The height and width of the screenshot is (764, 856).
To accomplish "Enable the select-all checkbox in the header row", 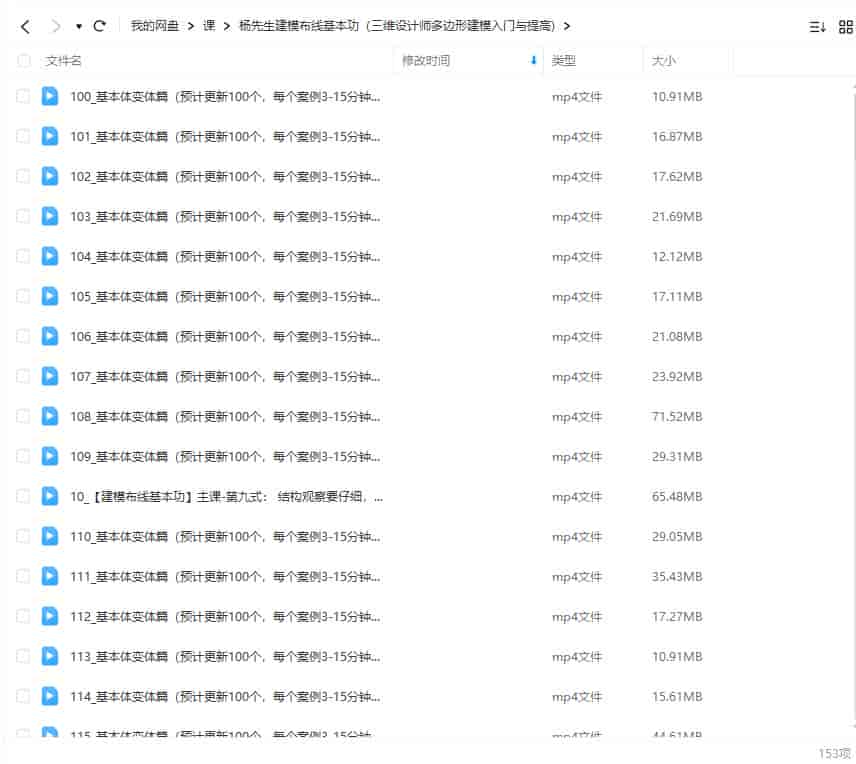I will pos(23,60).
